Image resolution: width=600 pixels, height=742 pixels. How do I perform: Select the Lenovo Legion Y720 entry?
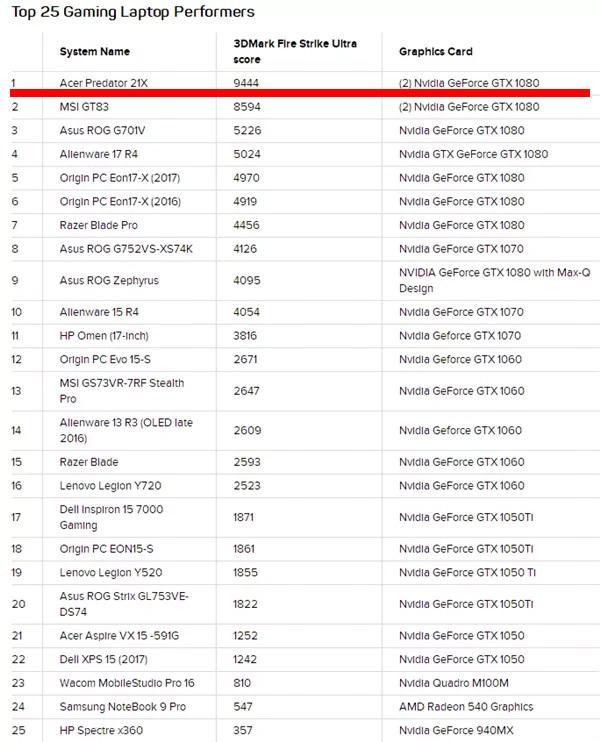coord(110,485)
